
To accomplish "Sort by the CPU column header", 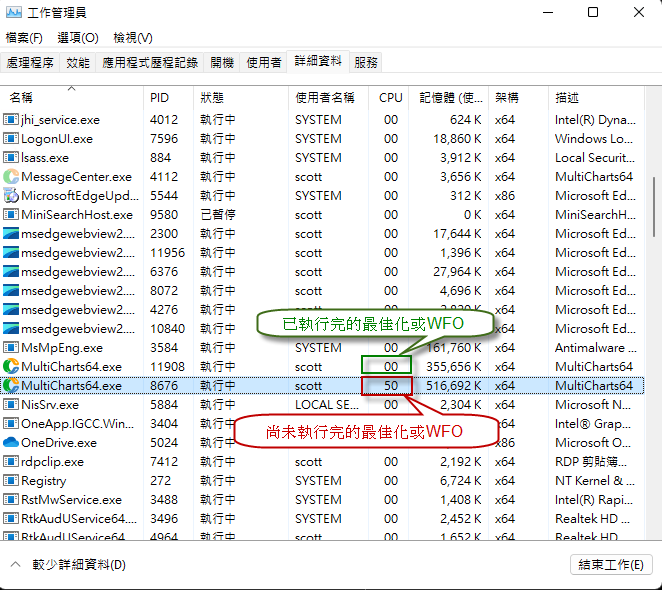I will [389, 98].
